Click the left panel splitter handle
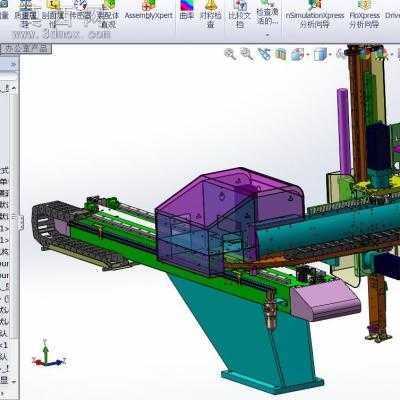This screenshot has height=400, width=400. [x=21, y=223]
